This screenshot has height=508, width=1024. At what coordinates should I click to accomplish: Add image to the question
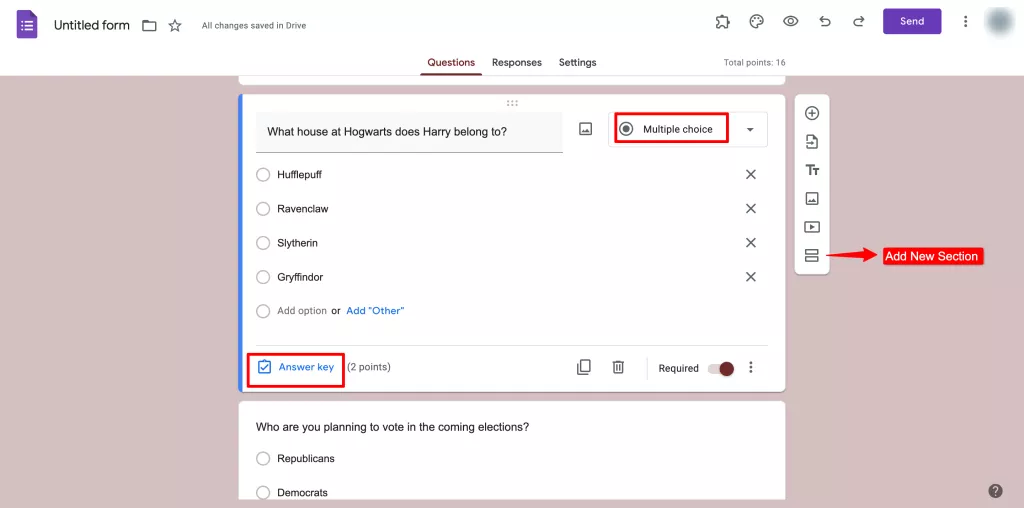(586, 129)
